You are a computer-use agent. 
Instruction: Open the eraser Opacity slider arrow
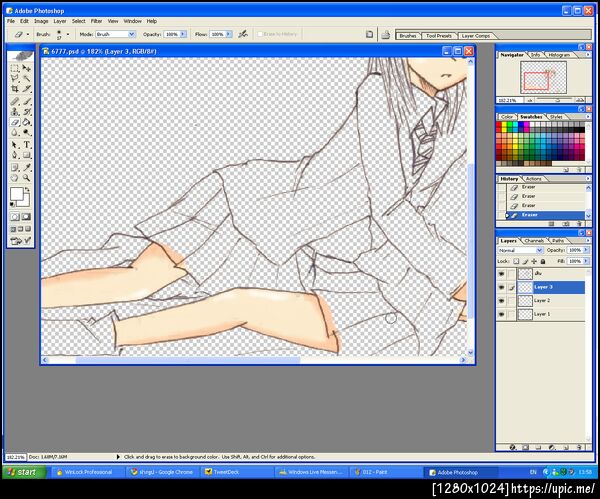click(x=183, y=34)
